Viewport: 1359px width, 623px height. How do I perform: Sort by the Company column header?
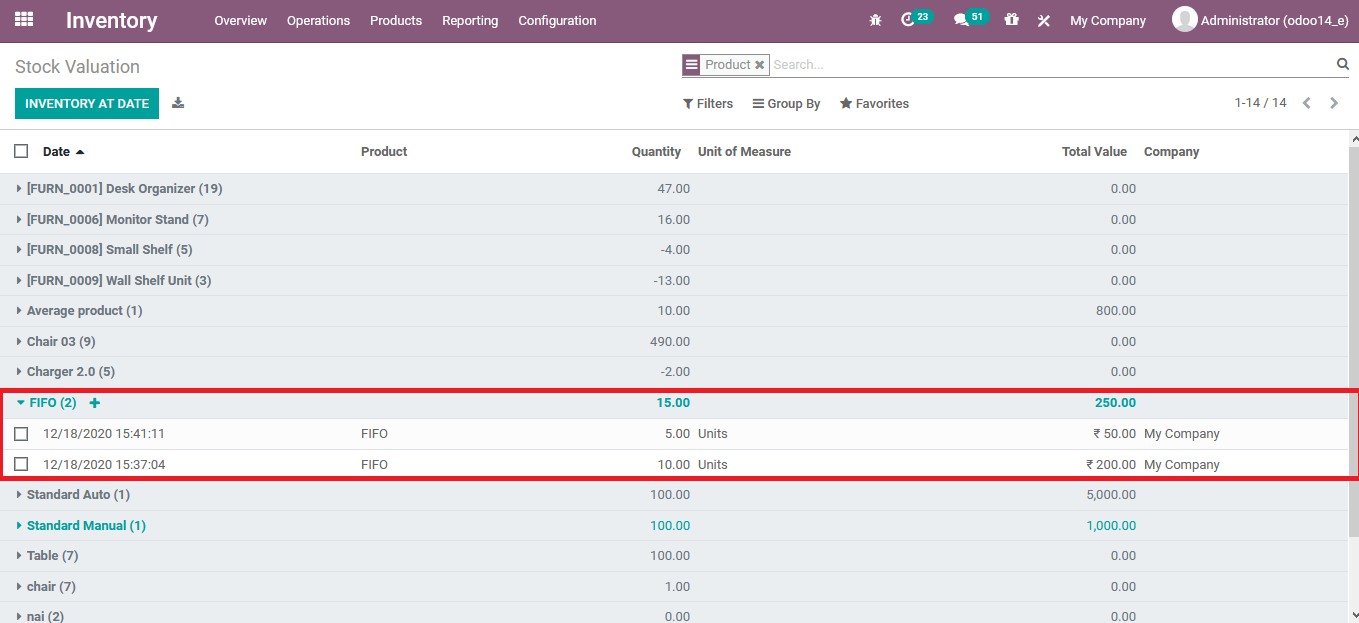pos(1171,152)
